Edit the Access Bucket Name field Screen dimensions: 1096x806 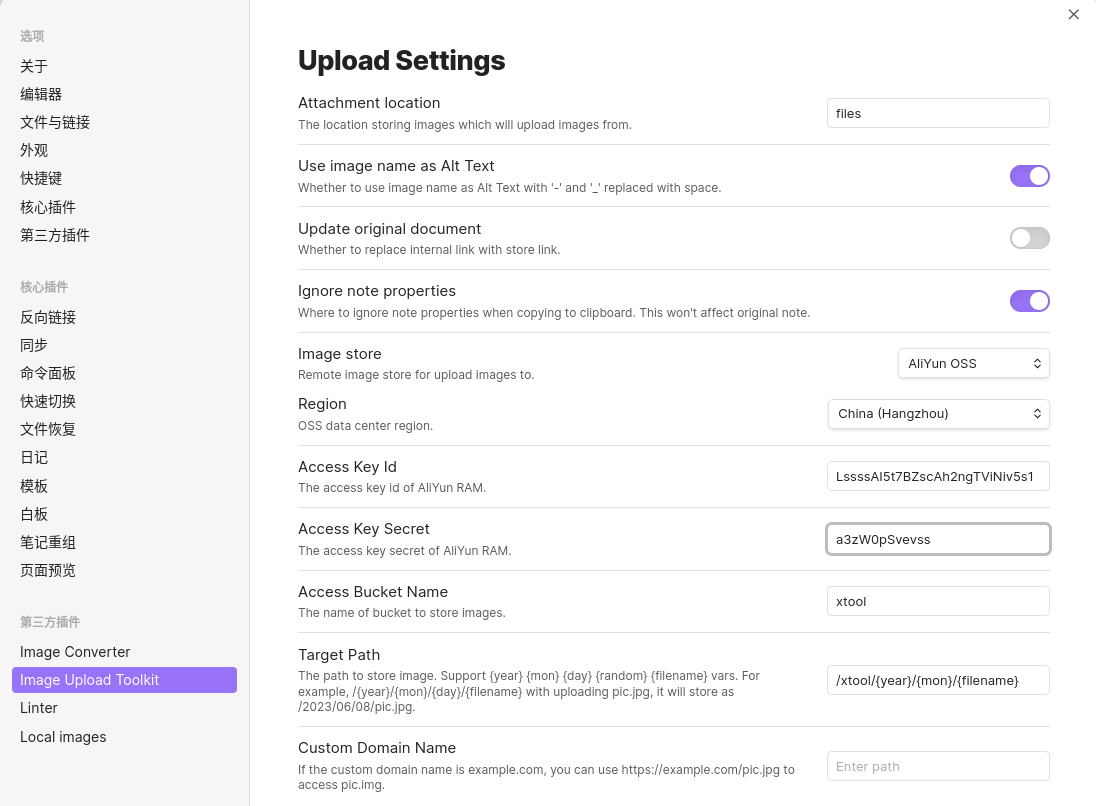pyautogui.click(x=938, y=601)
